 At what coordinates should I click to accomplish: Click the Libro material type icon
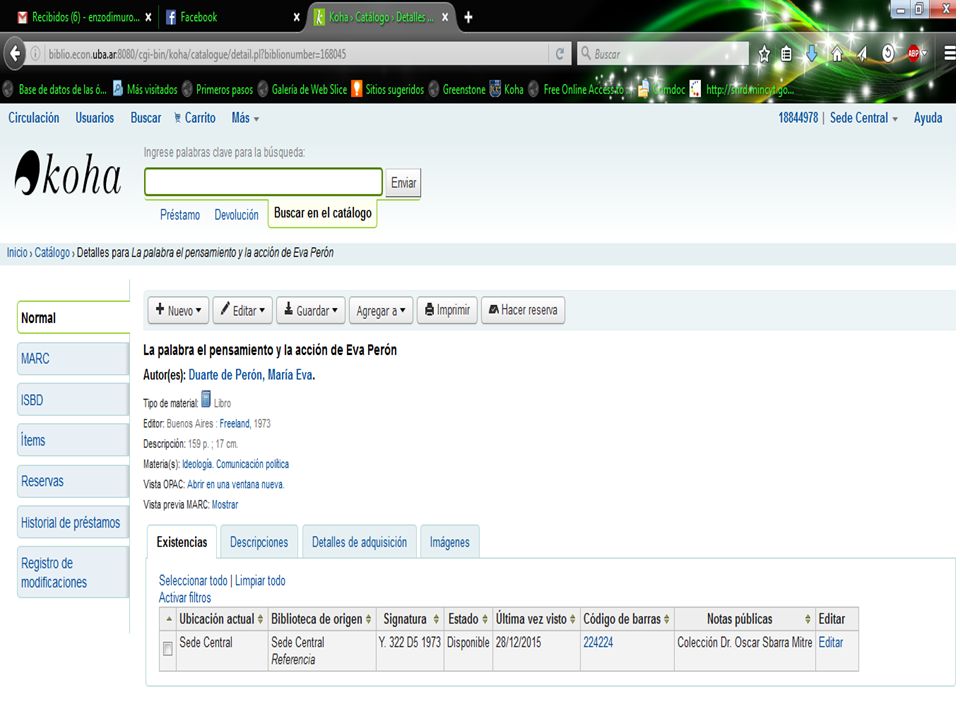(206, 399)
